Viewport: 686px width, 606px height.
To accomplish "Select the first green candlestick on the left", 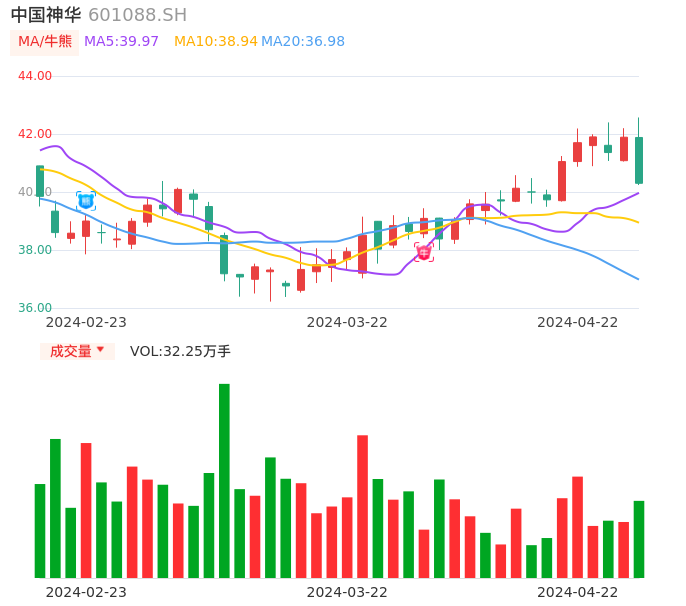I will click(x=40, y=181).
